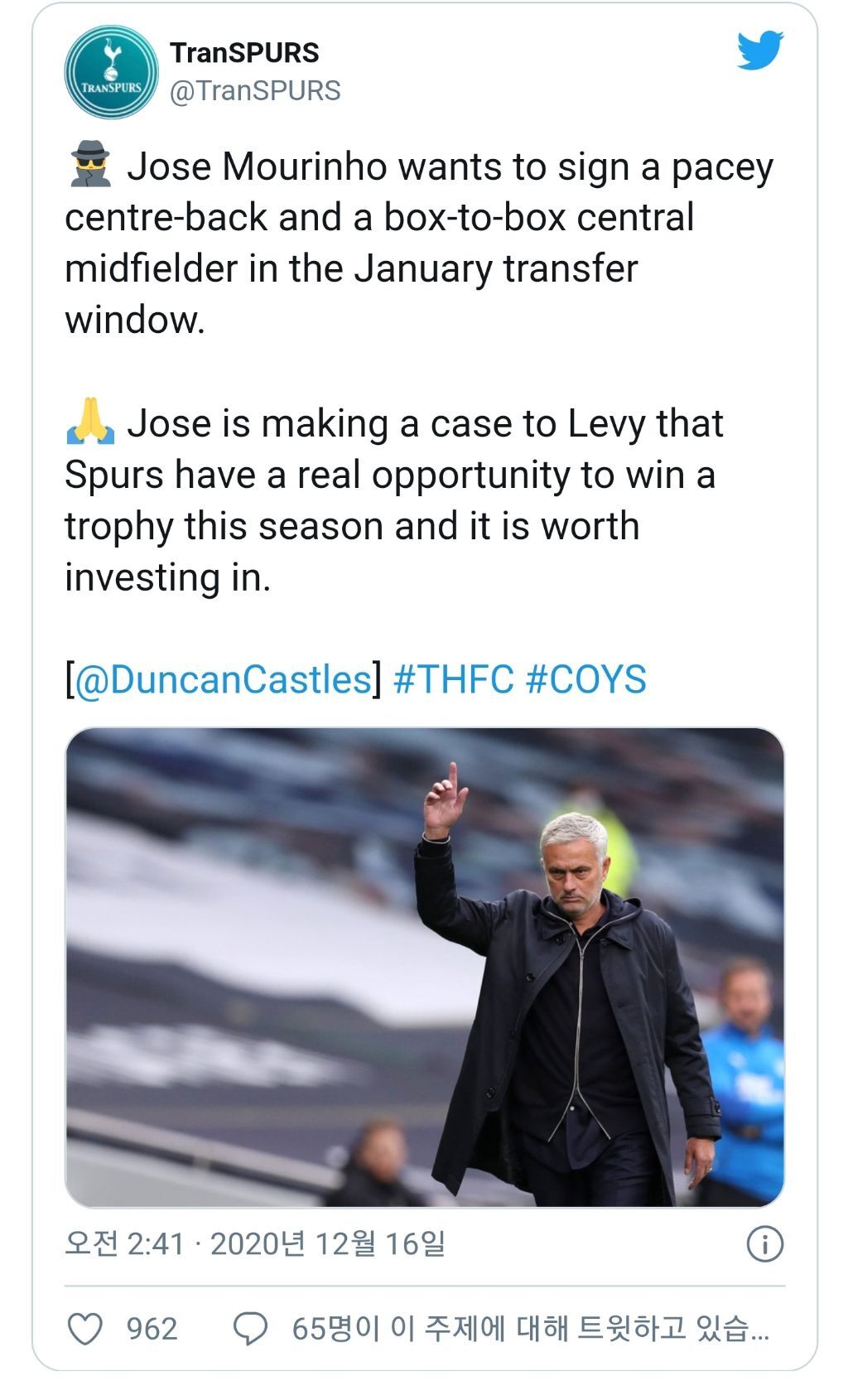Open the @DuncanCastles mention
Viewport: 848px width, 1400px height.
point(223,679)
